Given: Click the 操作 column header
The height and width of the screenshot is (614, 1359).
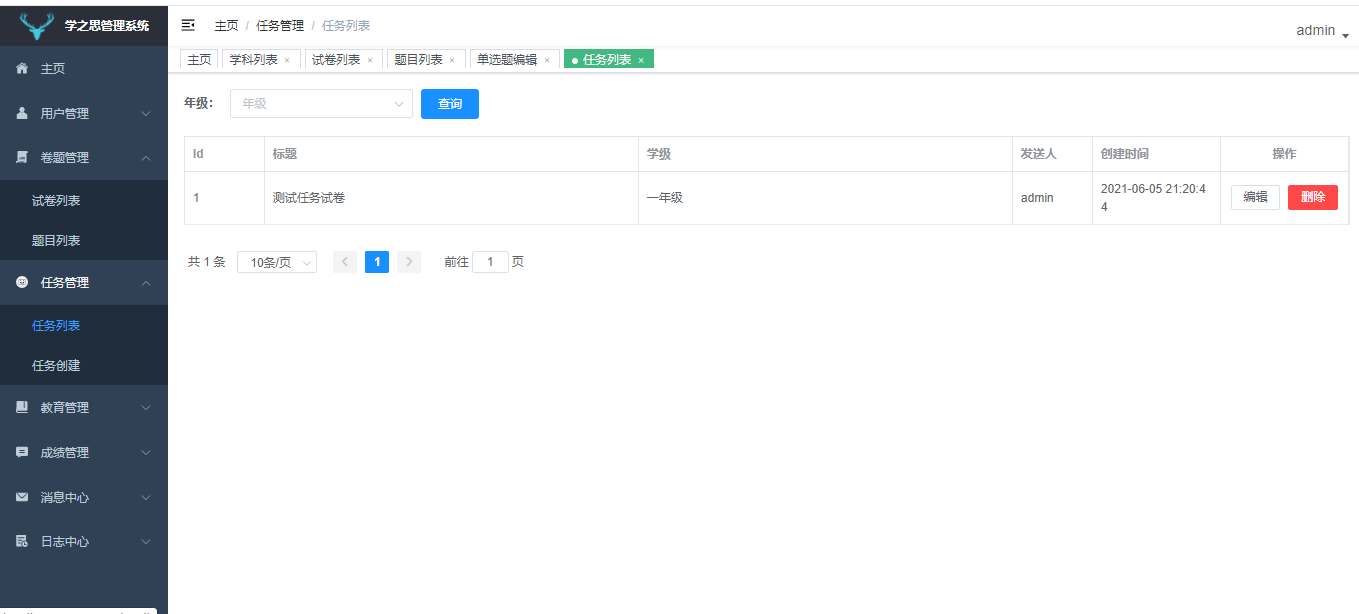Looking at the screenshot, I should click(1284, 154).
